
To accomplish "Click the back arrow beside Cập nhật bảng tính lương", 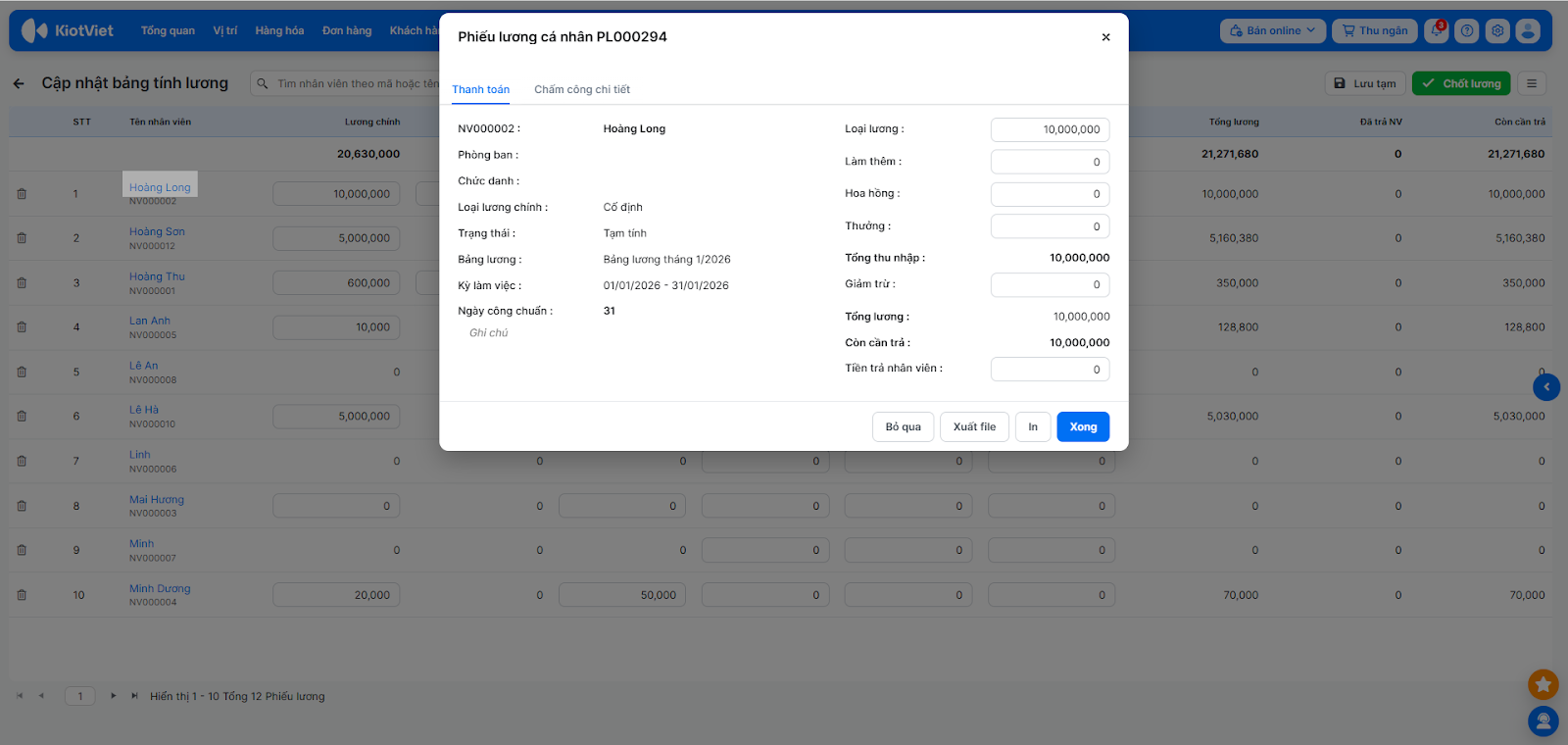I will [x=19, y=83].
